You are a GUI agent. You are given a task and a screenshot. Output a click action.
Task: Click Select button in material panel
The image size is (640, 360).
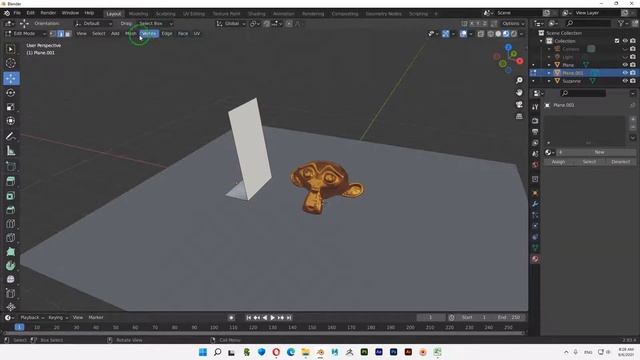[589, 162]
